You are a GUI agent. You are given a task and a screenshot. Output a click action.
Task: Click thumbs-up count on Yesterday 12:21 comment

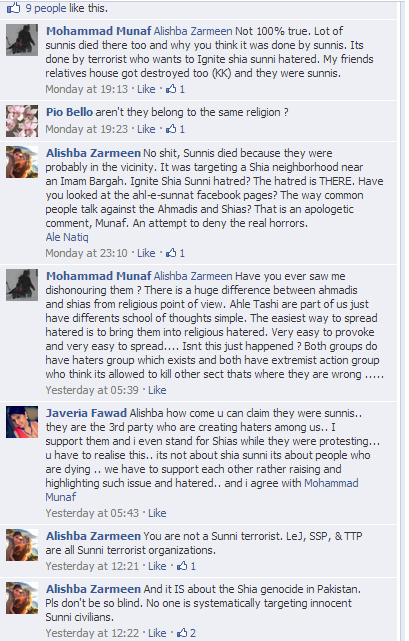[187, 566]
